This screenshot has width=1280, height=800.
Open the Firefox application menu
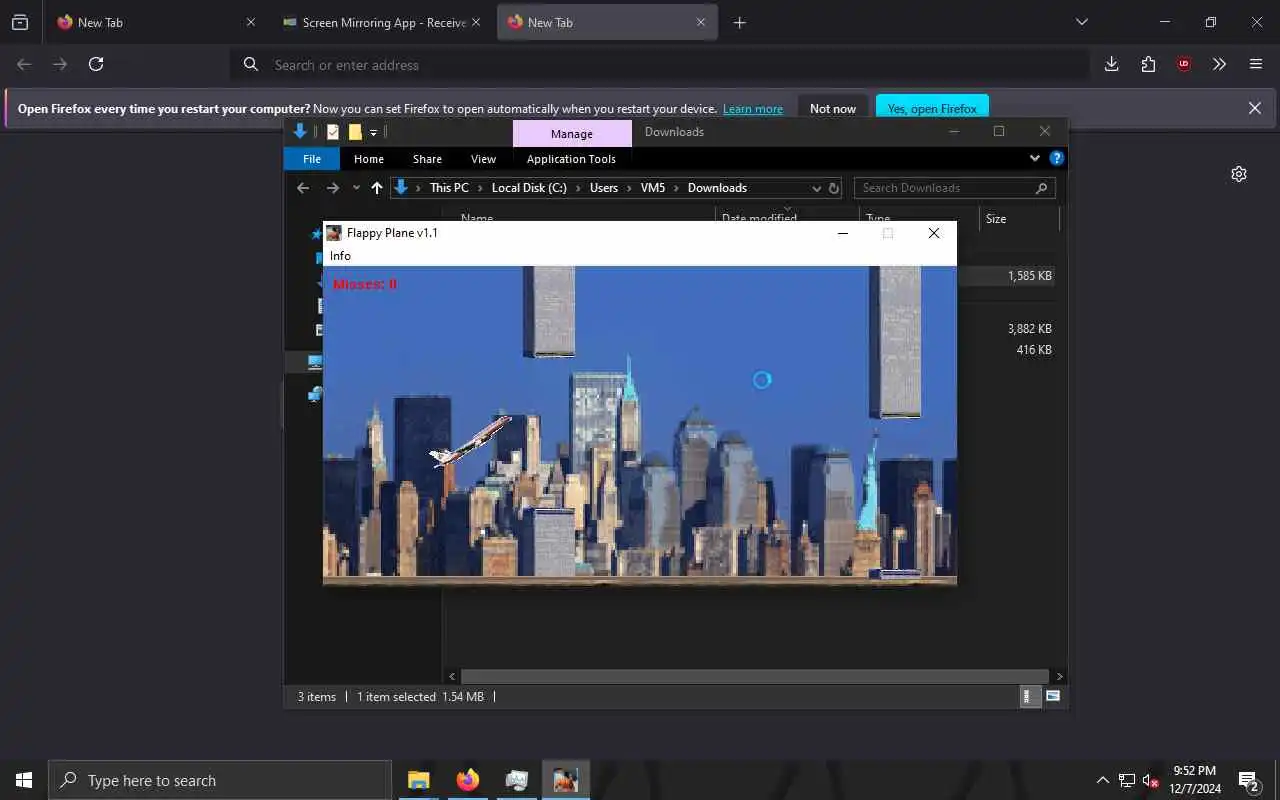coord(1256,64)
